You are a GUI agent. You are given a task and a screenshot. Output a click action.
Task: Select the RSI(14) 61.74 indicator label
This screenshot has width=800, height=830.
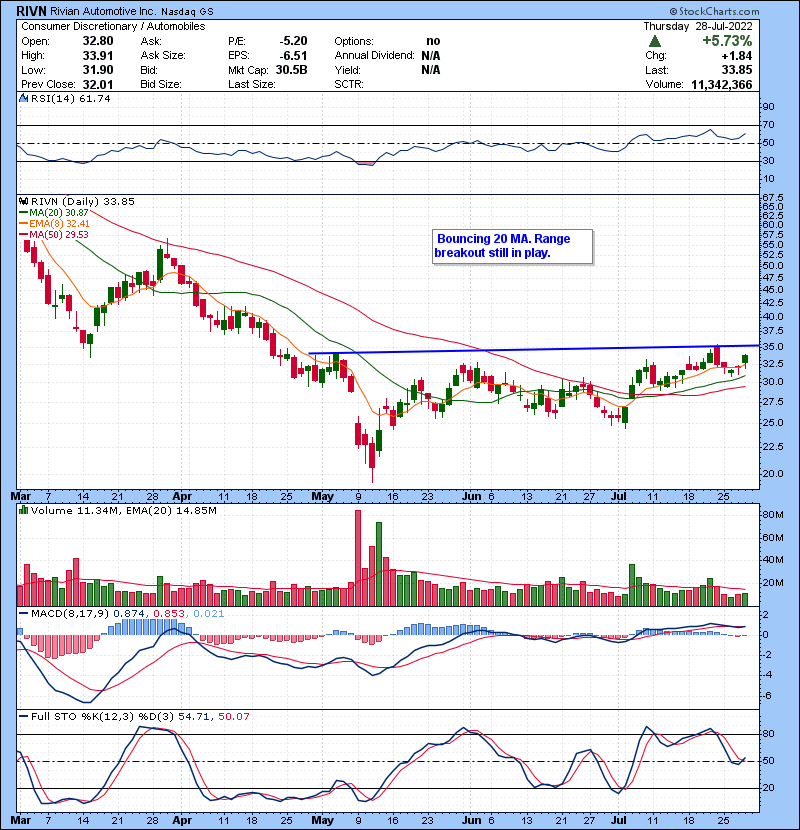(71, 98)
